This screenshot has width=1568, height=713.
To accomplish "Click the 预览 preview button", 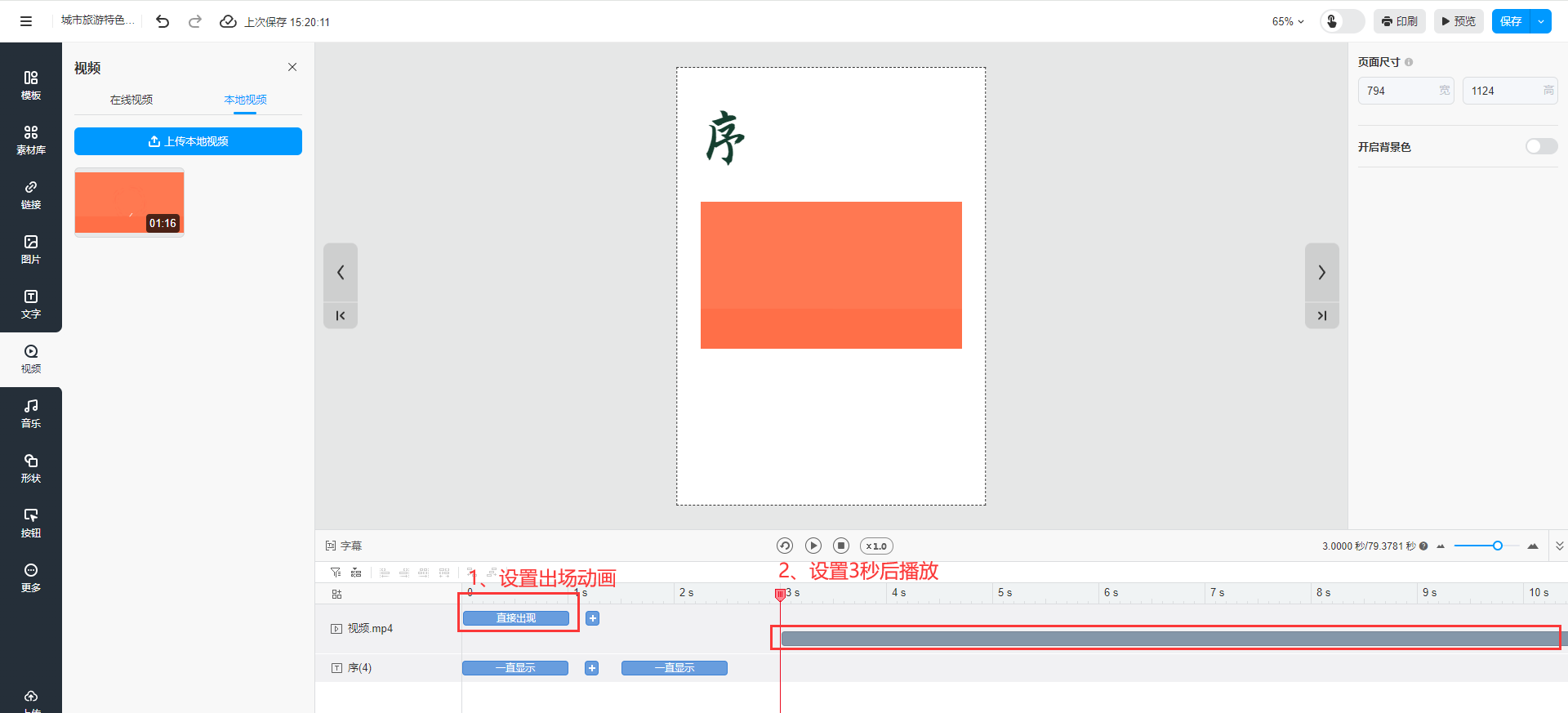I will pos(1459,21).
